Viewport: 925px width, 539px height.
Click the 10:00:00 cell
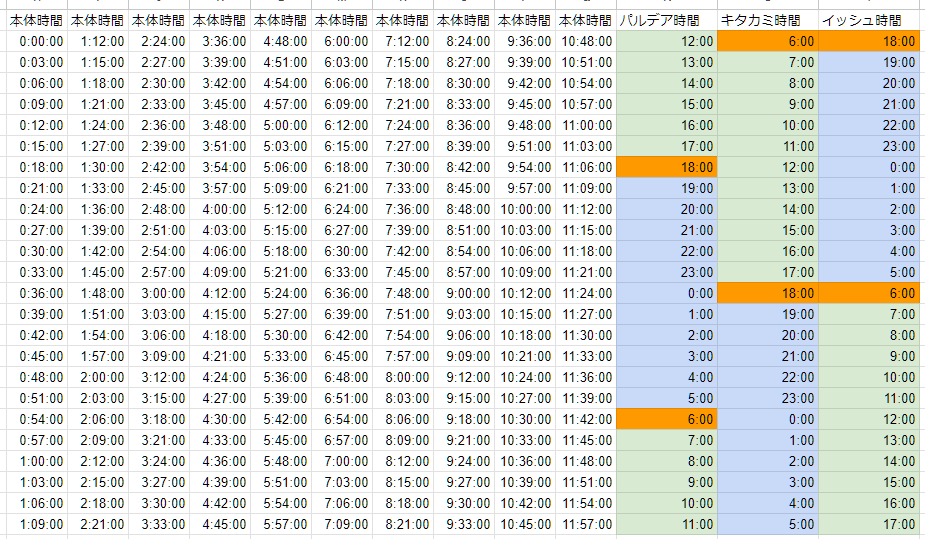[525, 209]
